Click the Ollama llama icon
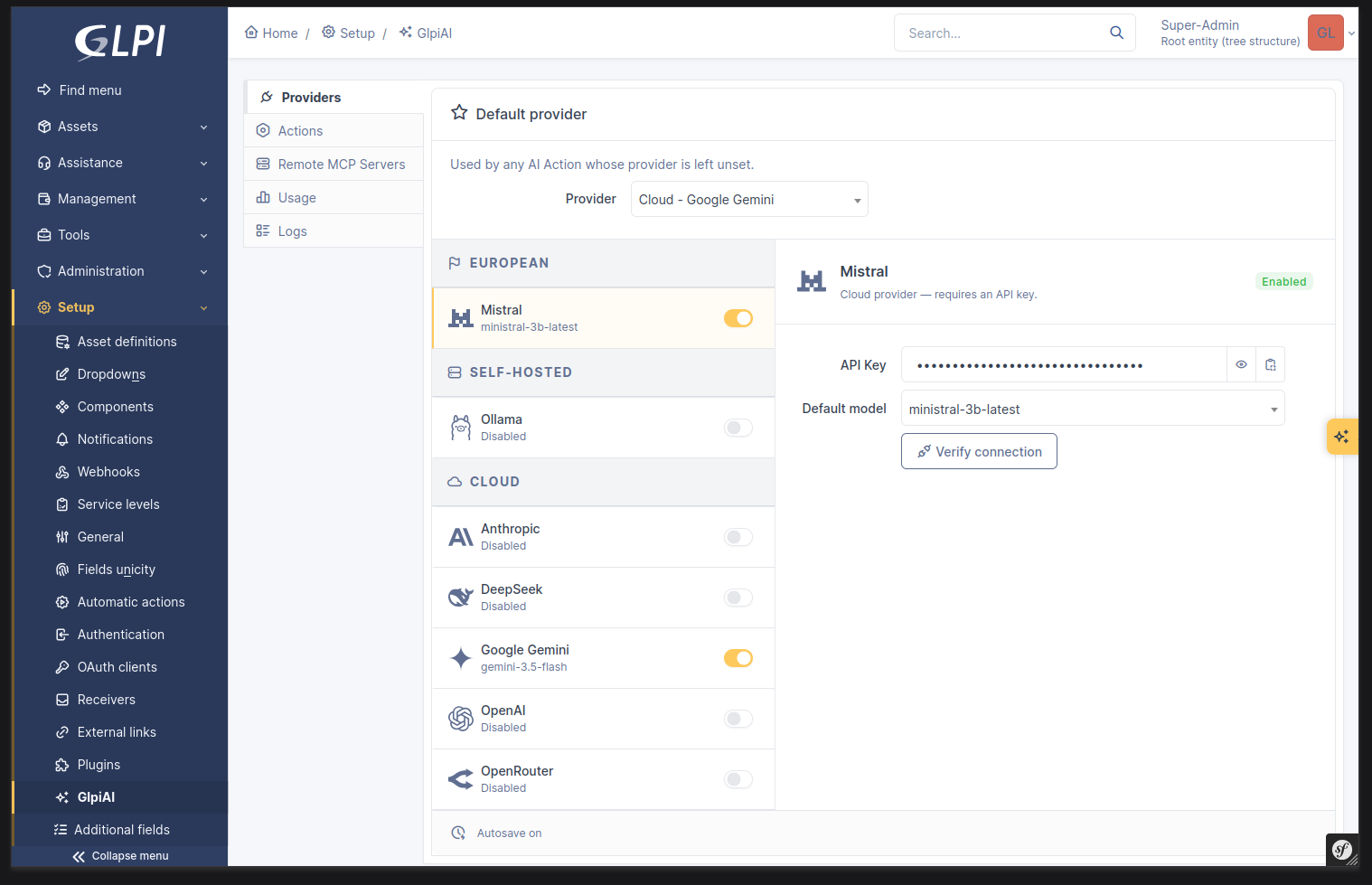 click(x=461, y=428)
